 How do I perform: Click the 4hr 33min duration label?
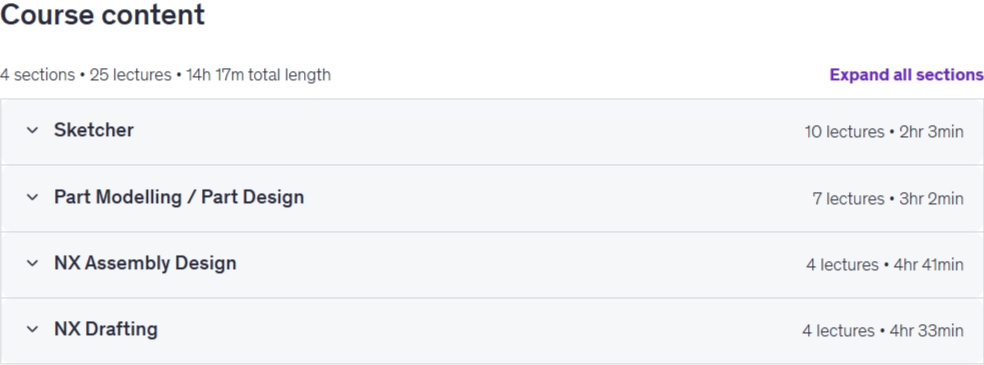point(926,331)
